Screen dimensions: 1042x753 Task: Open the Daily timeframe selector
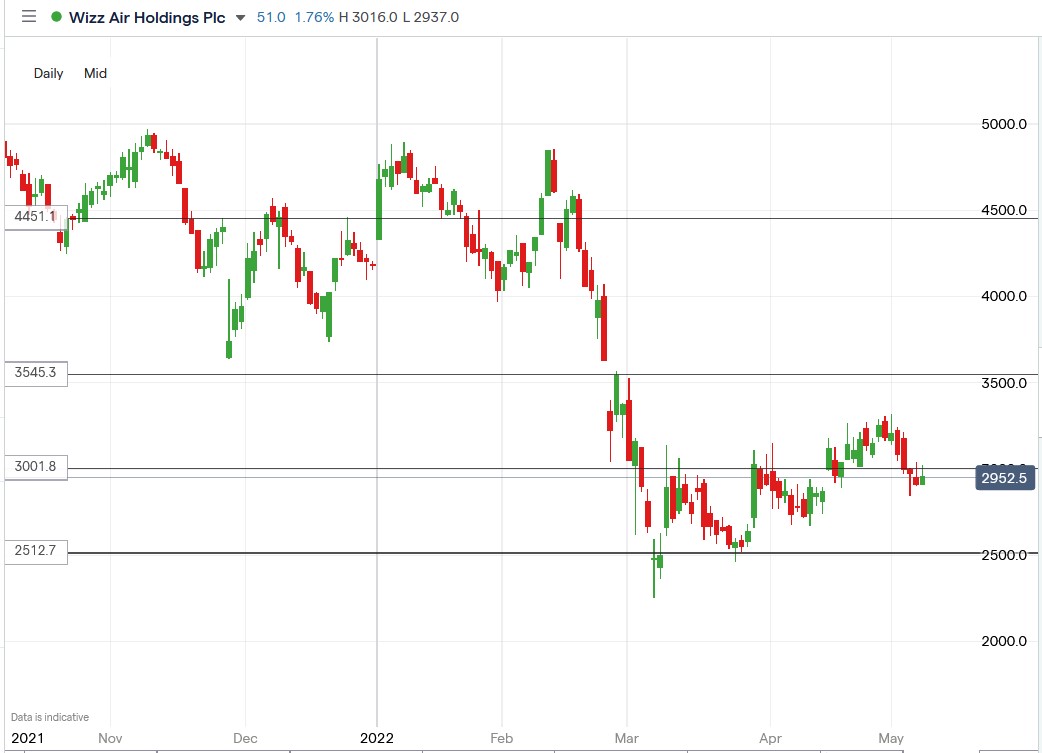coord(47,73)
